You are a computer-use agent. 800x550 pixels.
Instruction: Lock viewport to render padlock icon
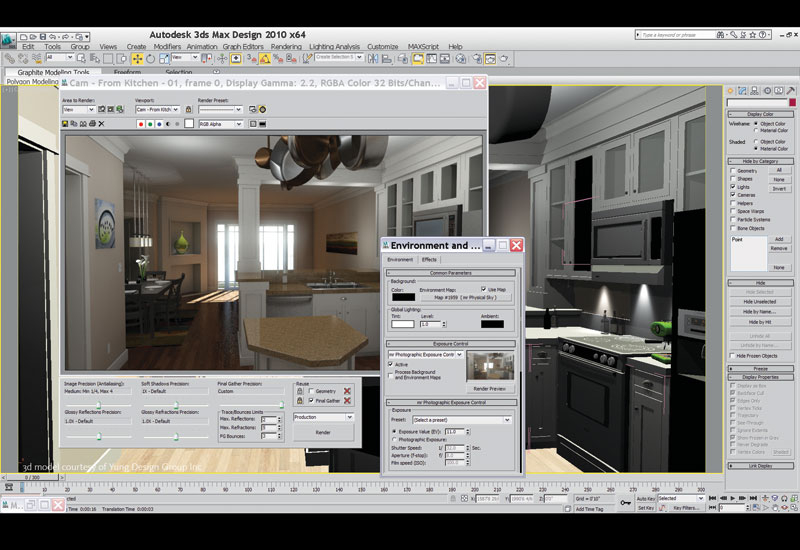pos(188,109)
